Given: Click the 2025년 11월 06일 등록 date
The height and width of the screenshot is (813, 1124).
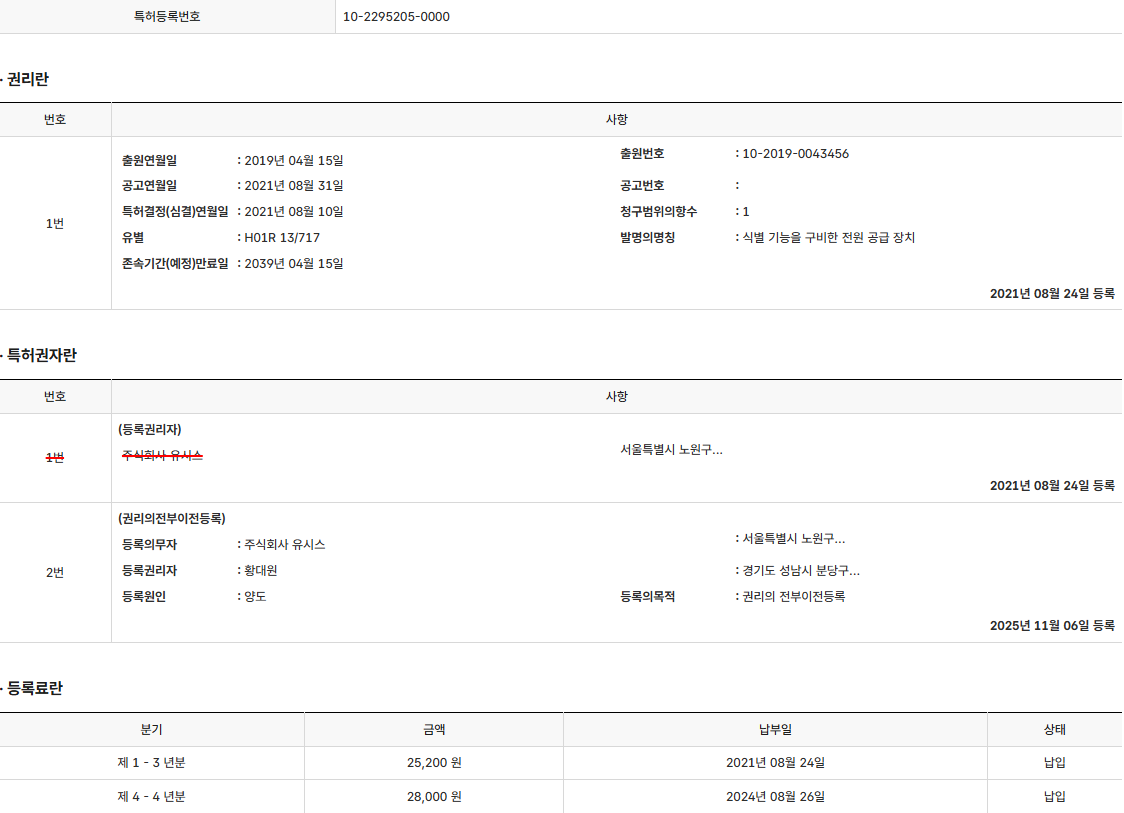Looking at the screenshot, I should (1052, 626).
